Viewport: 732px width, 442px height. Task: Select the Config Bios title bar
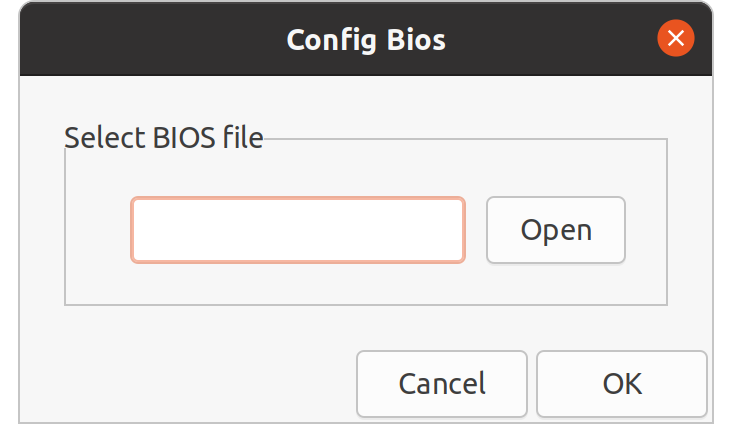pyautogui.click(x=366, y=38)
